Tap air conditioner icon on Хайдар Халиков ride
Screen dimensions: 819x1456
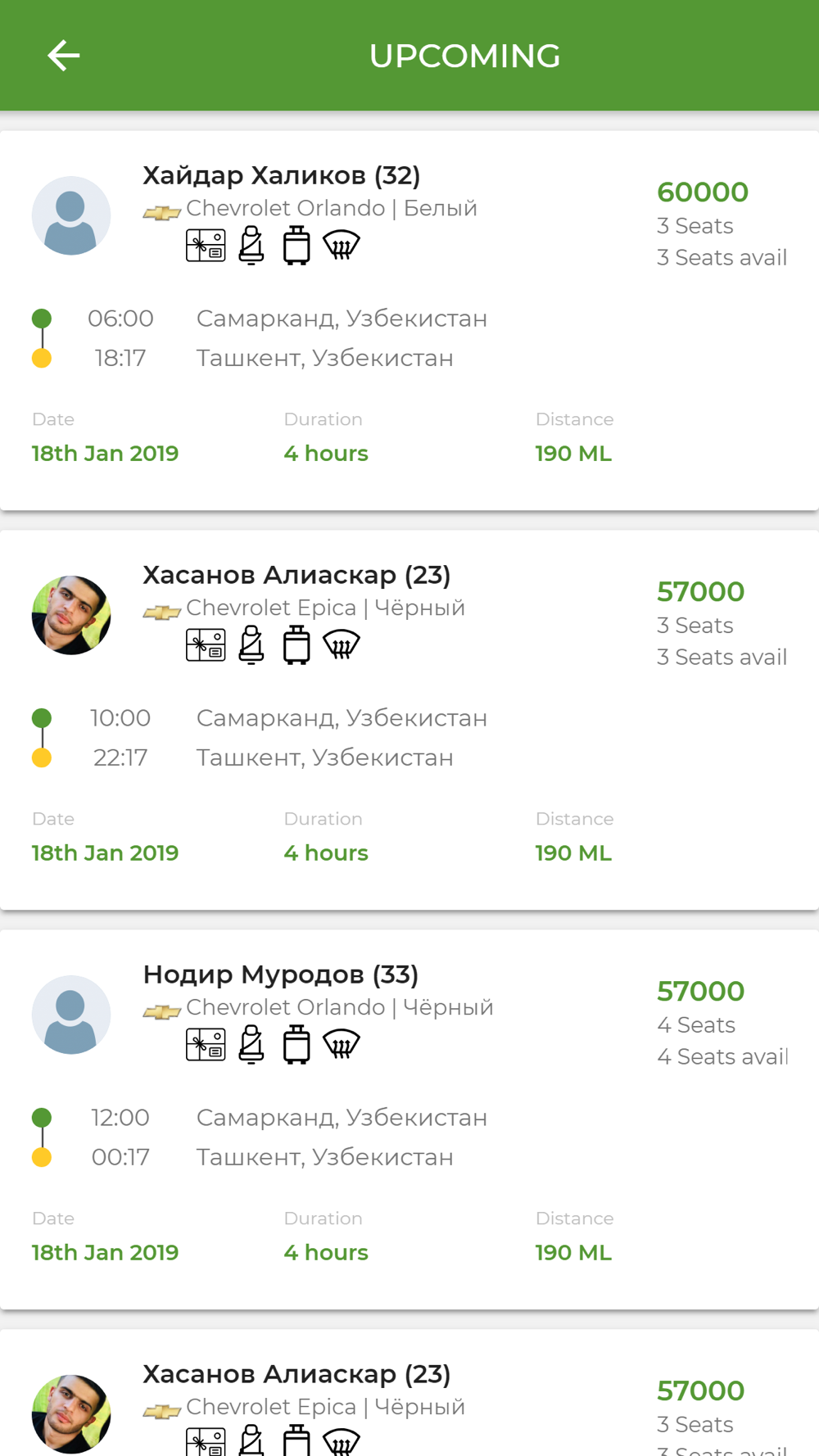(206, 245)
